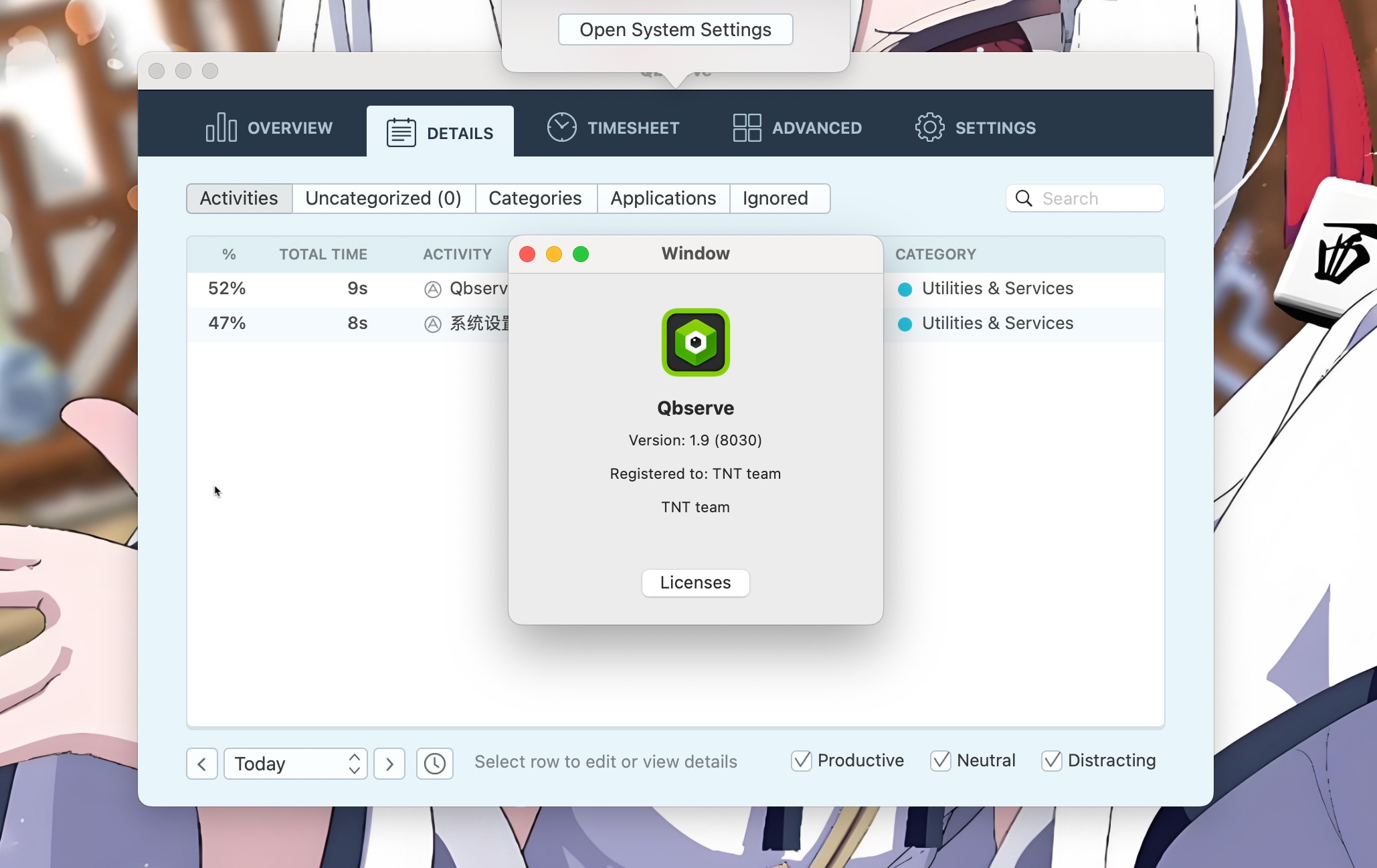Open the Today period dropdown
The width and height of the screenshot is (1377, 868).
point(296,764)
